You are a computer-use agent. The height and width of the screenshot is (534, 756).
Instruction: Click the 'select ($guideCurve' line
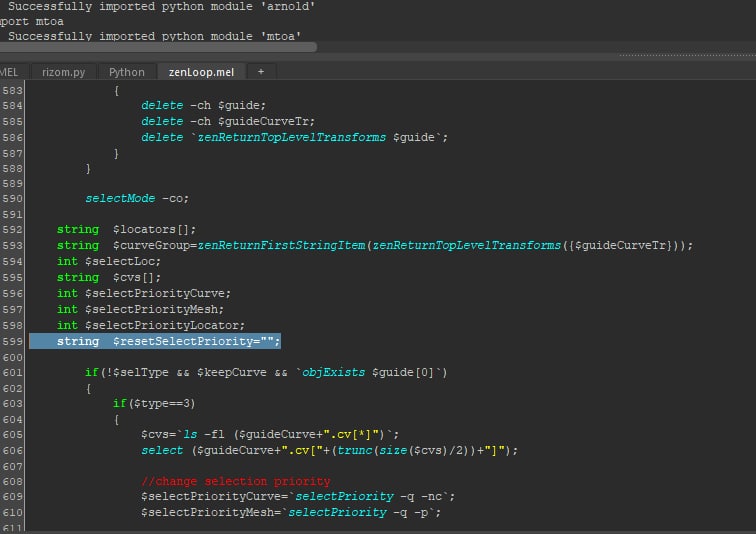(329, 451)
